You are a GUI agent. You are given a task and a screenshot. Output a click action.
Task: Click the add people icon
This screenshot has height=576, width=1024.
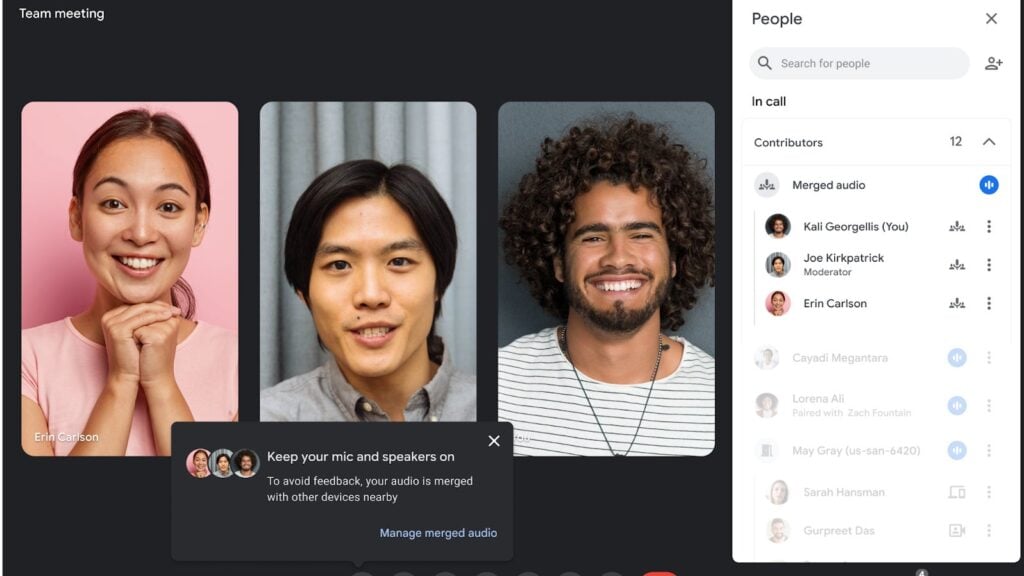click(993, 63)
